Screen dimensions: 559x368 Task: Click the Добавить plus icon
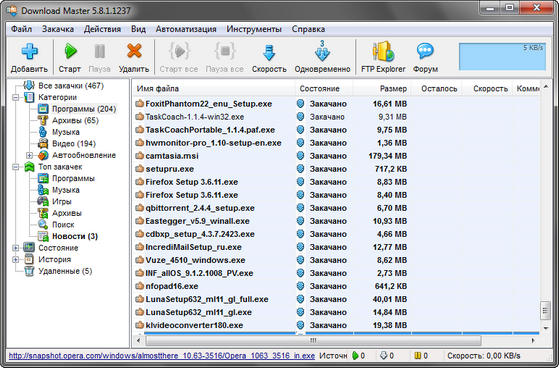[29, 52]
